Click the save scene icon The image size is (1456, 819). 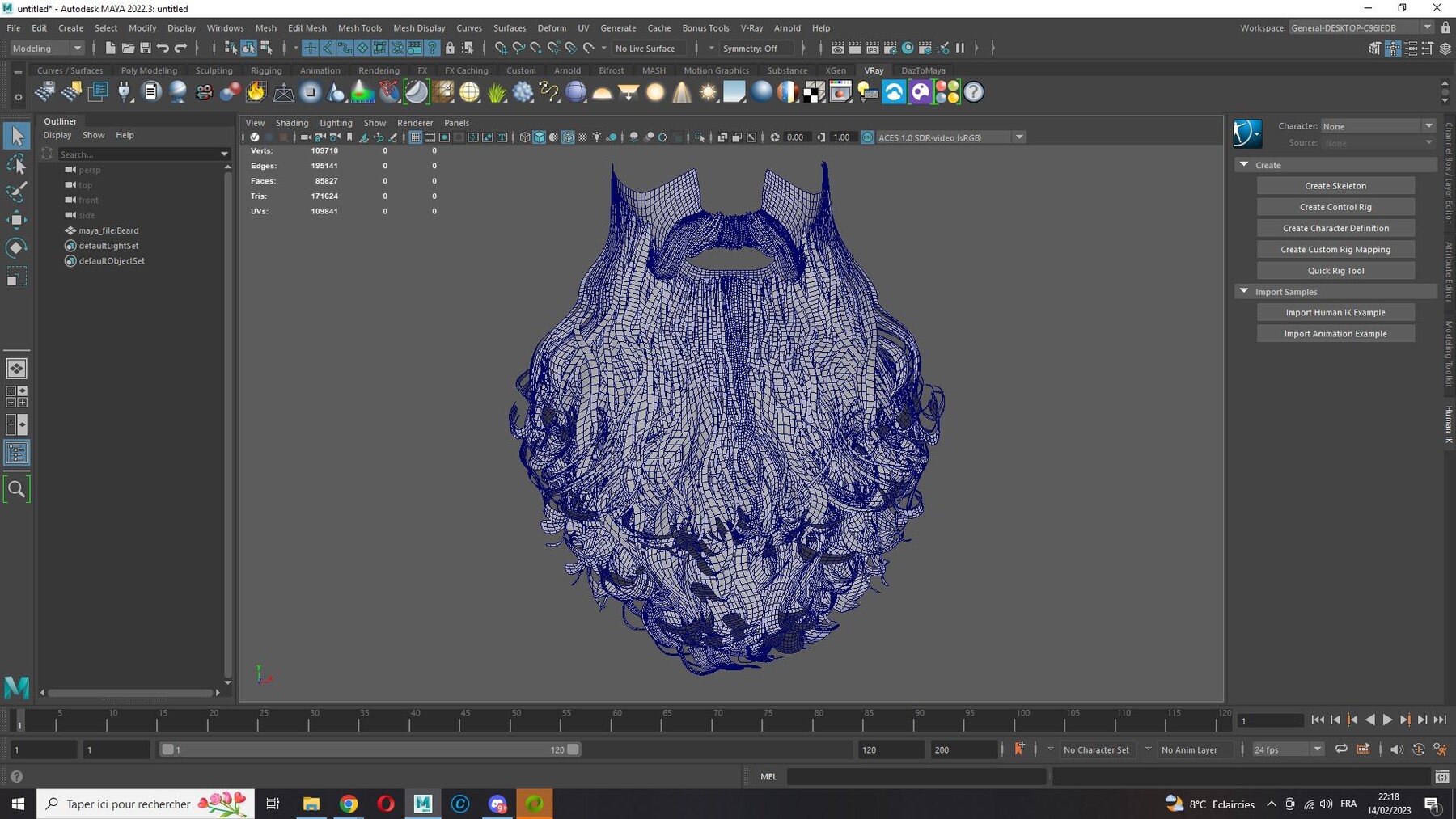pyautogui.click(x=146, y=49)
